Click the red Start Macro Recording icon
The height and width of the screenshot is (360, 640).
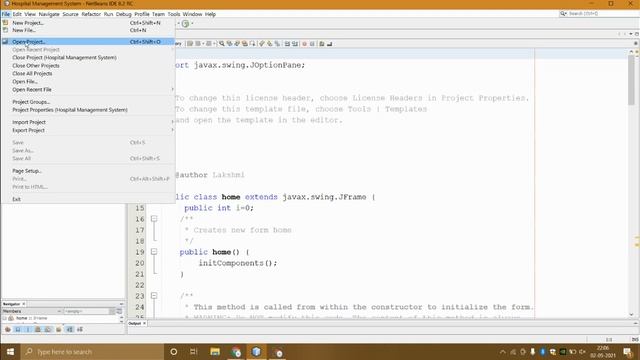(304, 44)
